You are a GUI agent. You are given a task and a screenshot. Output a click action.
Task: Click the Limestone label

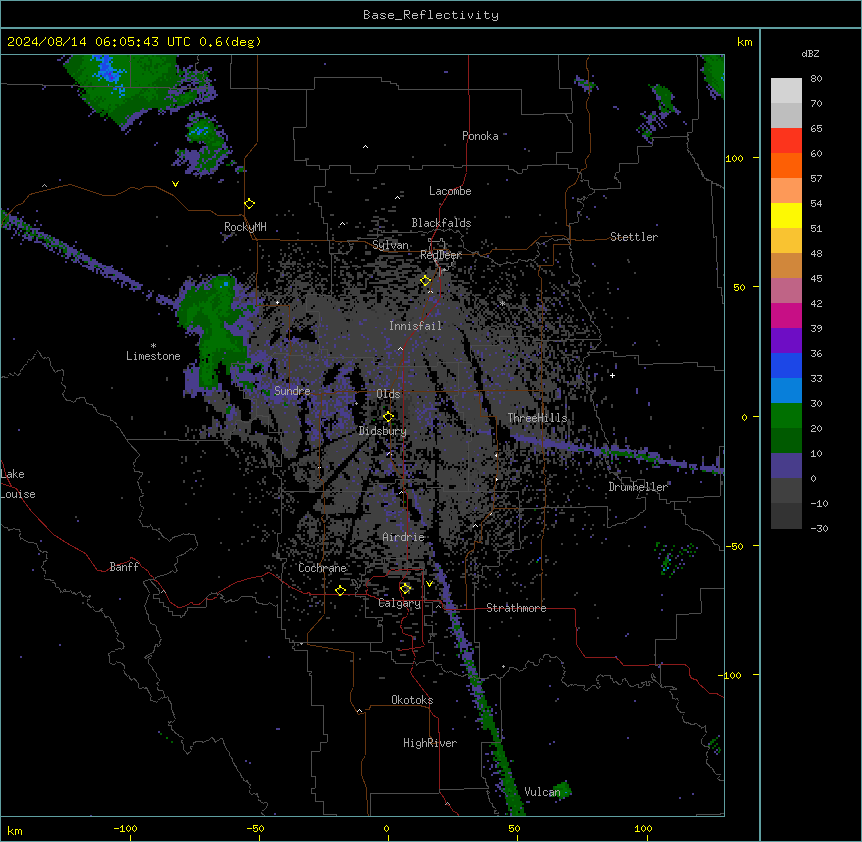pyautogui.click(x=153, y=356)
